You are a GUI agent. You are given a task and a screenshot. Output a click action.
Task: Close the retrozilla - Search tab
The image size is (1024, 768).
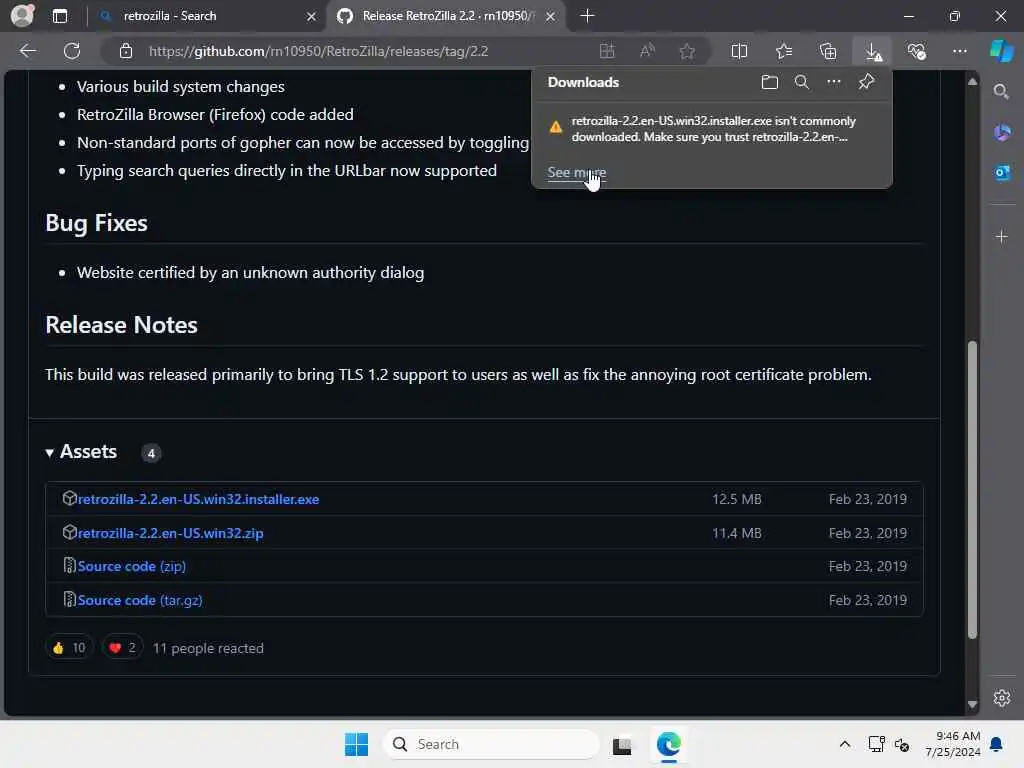click(312, 16)
